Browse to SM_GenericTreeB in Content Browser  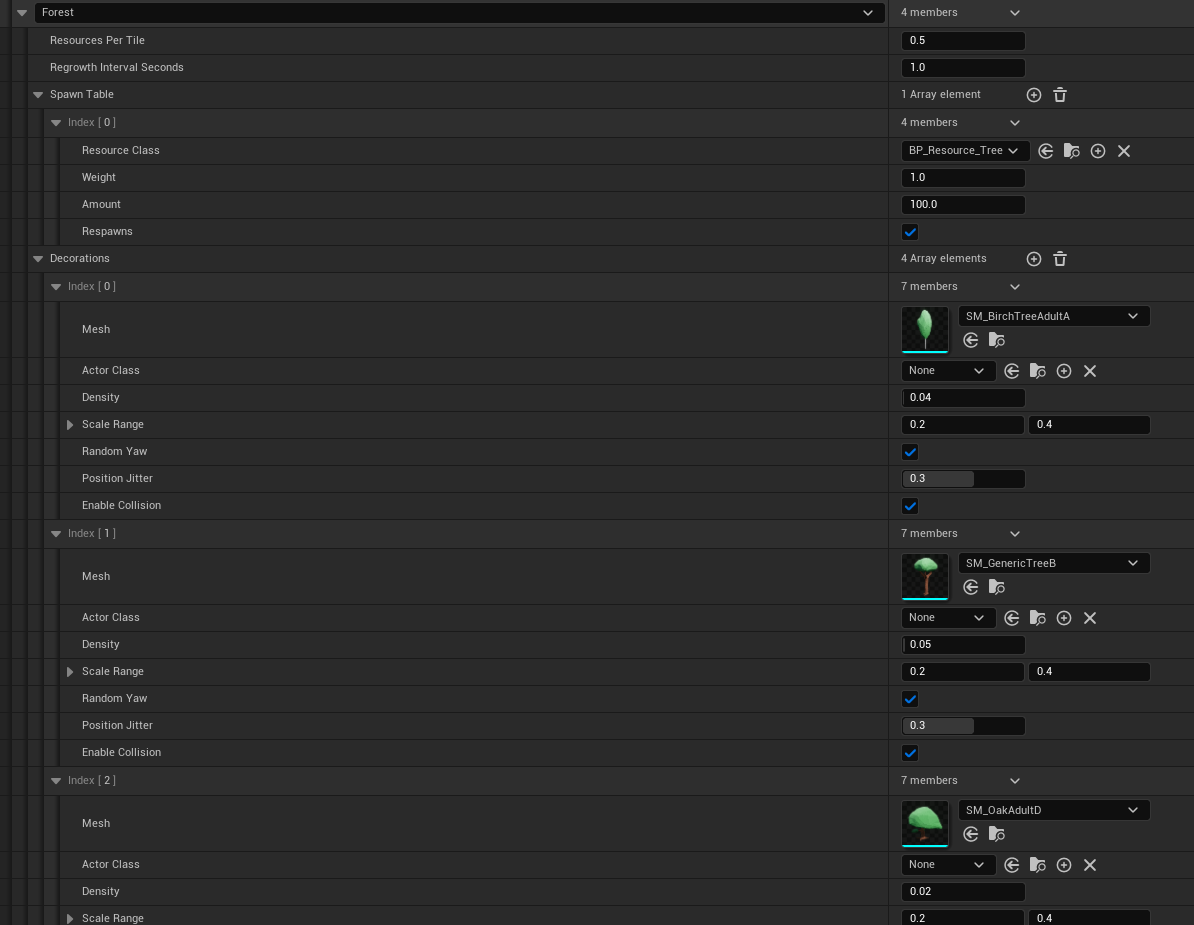pos(996,587)
